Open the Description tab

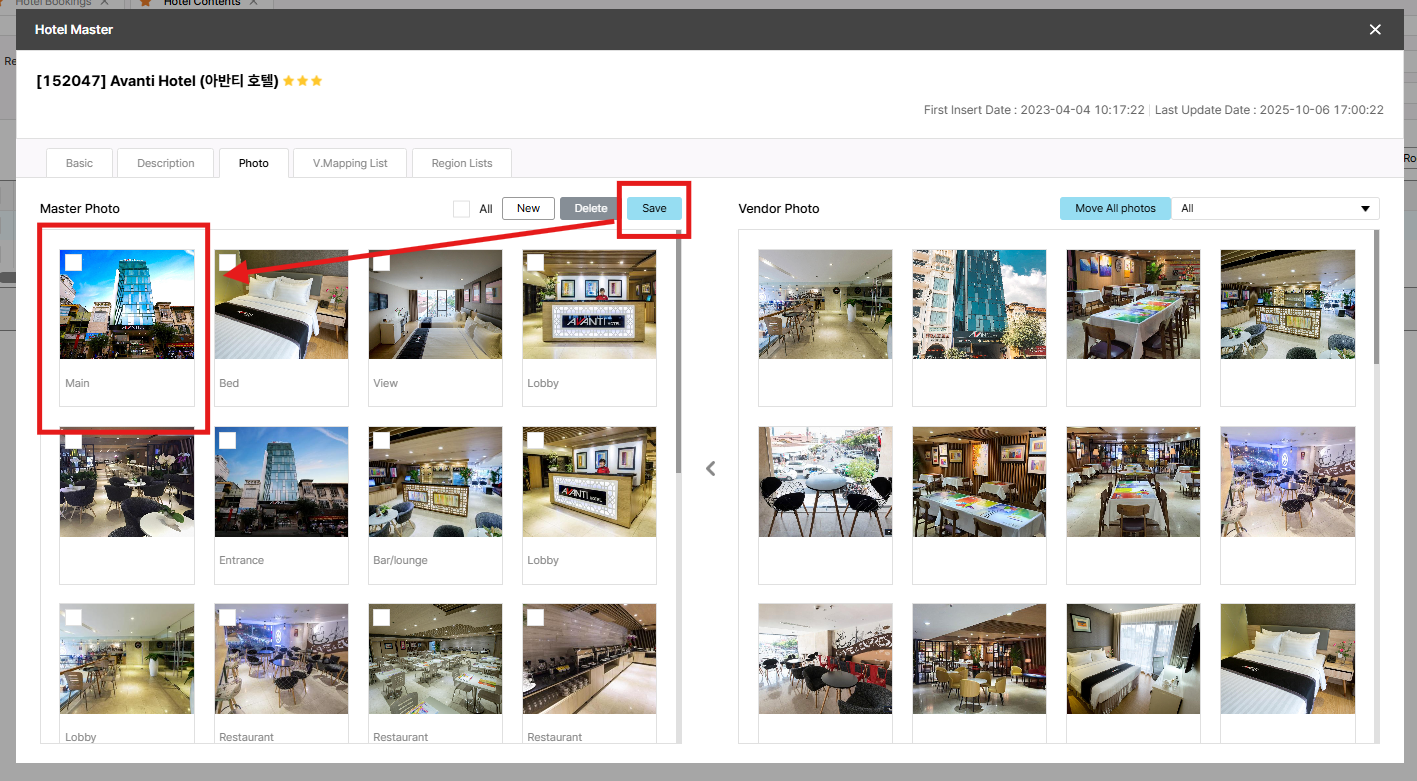tap(166, 163)
